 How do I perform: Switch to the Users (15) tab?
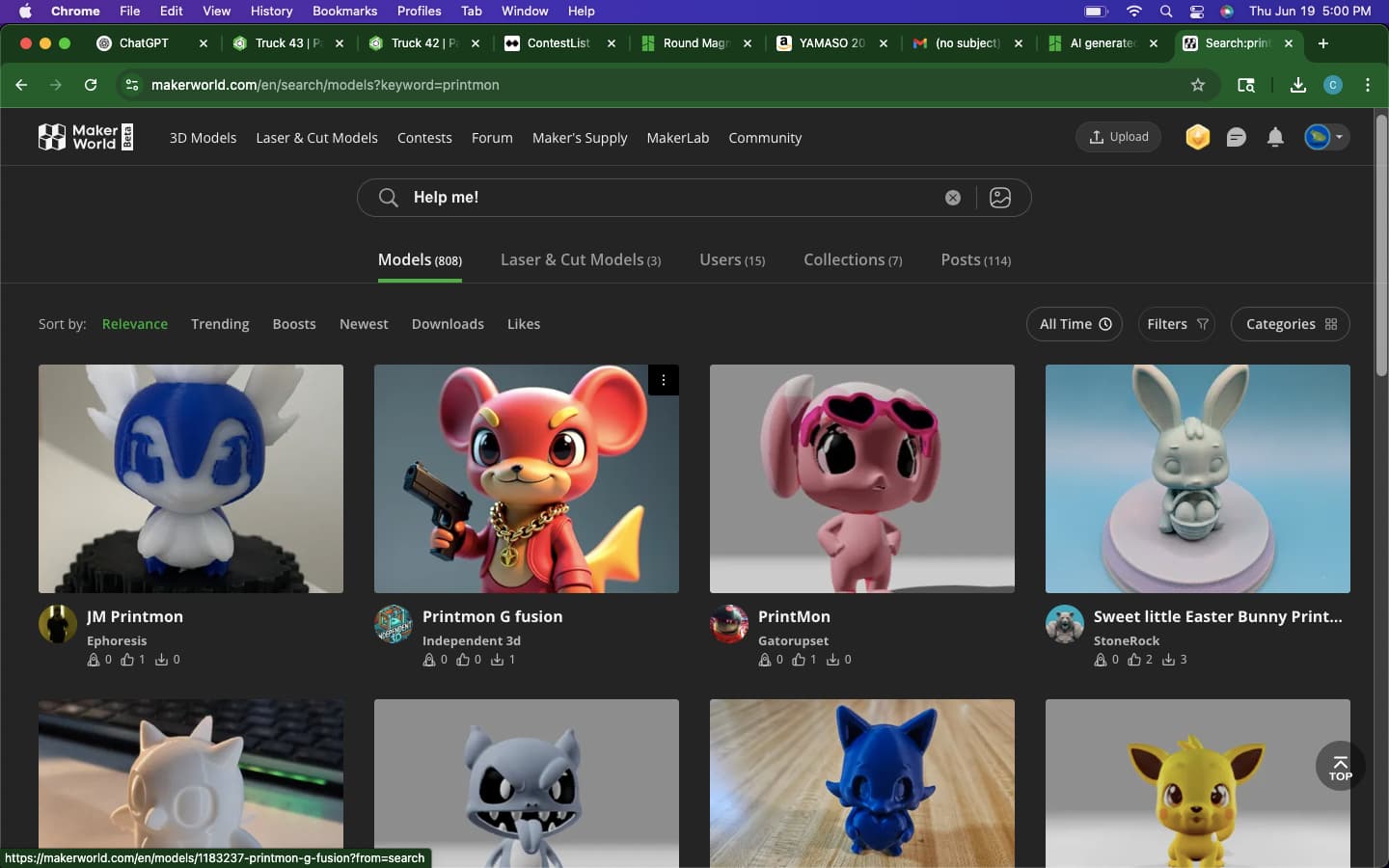(x=732, y=259)
